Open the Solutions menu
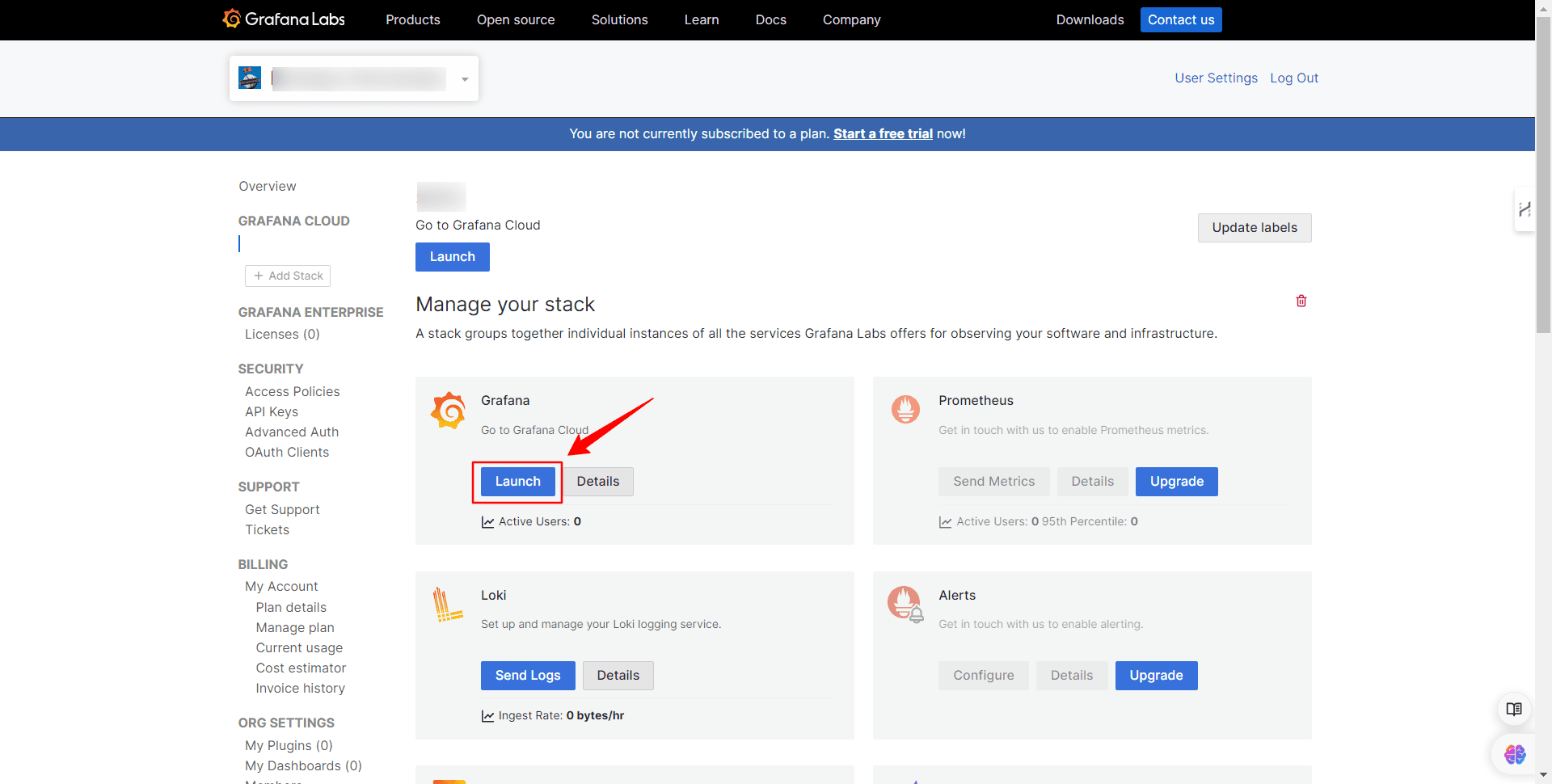The height and width of the screenshot is (784, 1552). pyautogui.click(x=620, y=19)
